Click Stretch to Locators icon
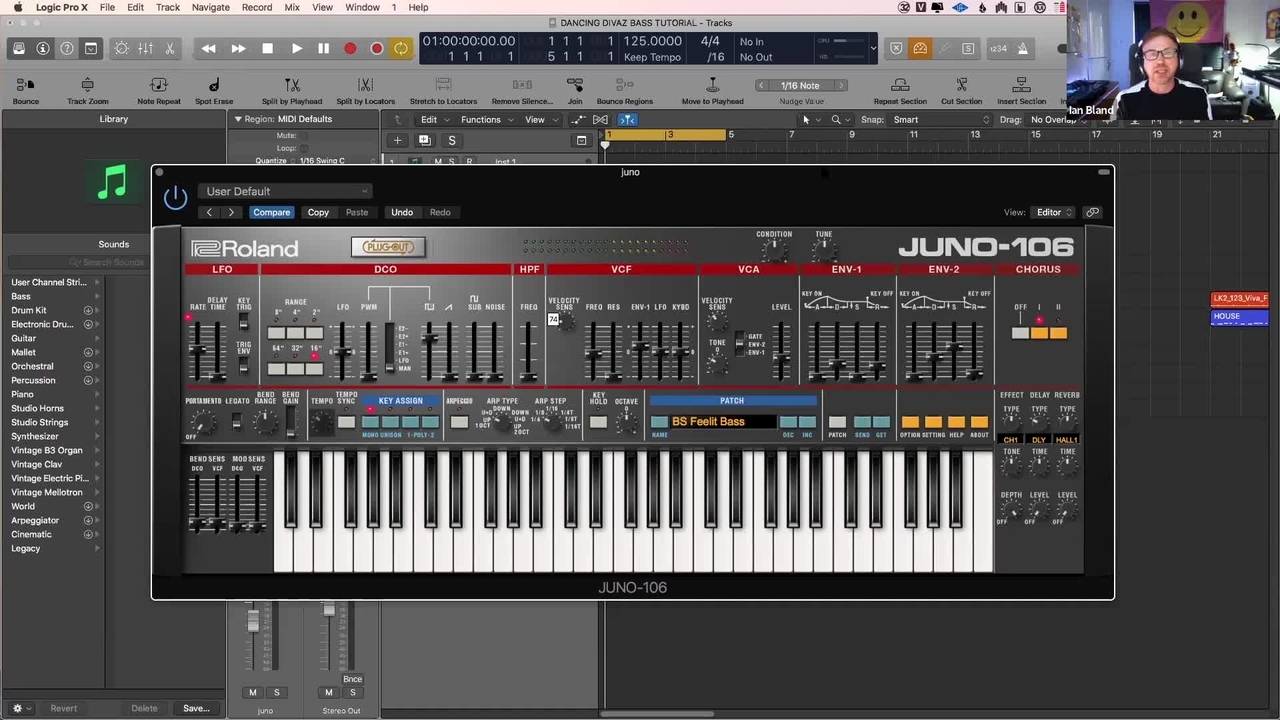 (x=443, y=90)
